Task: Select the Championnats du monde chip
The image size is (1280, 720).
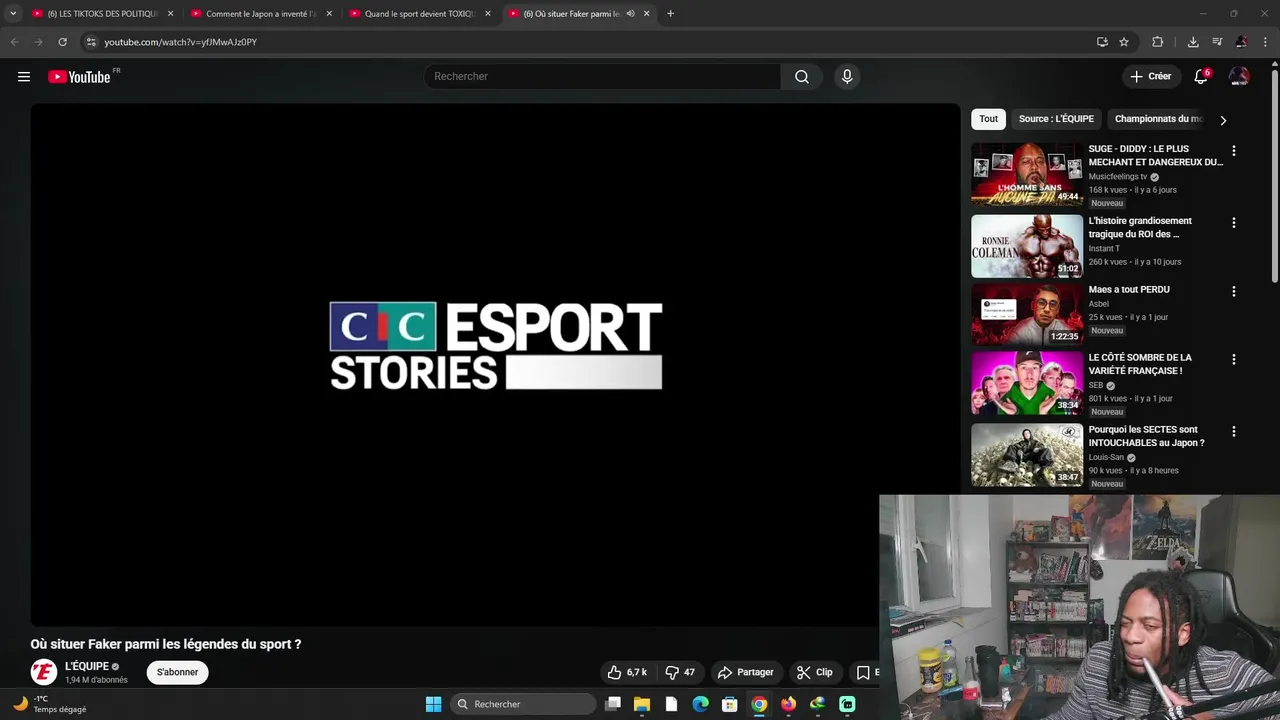Action: point(1158,119)
